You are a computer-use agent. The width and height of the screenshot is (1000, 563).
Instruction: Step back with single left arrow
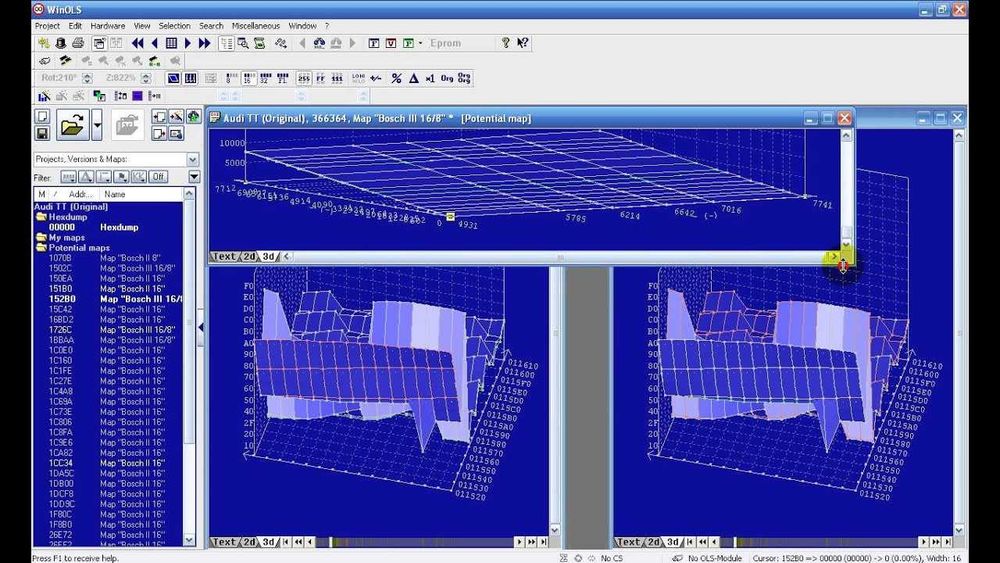click(154, 43)
